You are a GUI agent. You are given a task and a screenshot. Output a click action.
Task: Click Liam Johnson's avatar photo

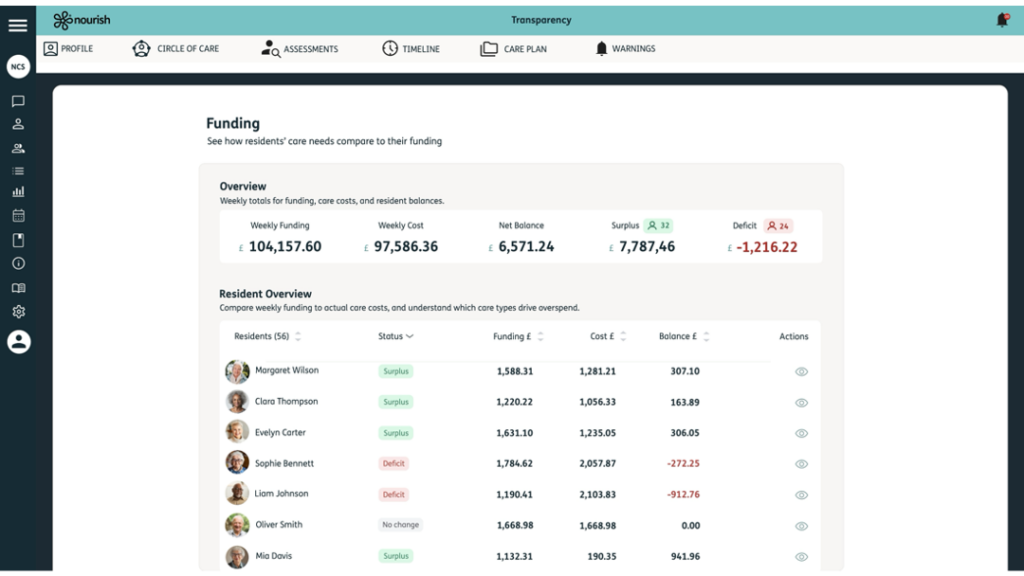click(237, 494)
